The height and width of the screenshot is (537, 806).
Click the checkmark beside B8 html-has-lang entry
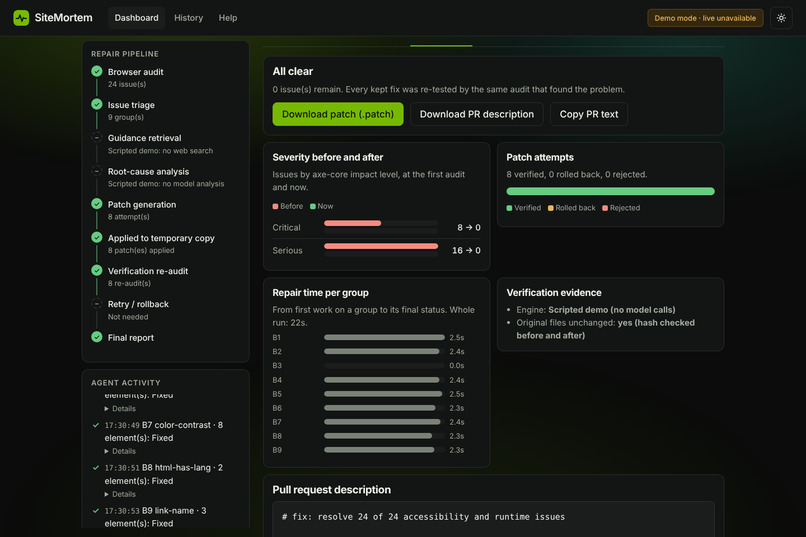[x=96, y=468]
